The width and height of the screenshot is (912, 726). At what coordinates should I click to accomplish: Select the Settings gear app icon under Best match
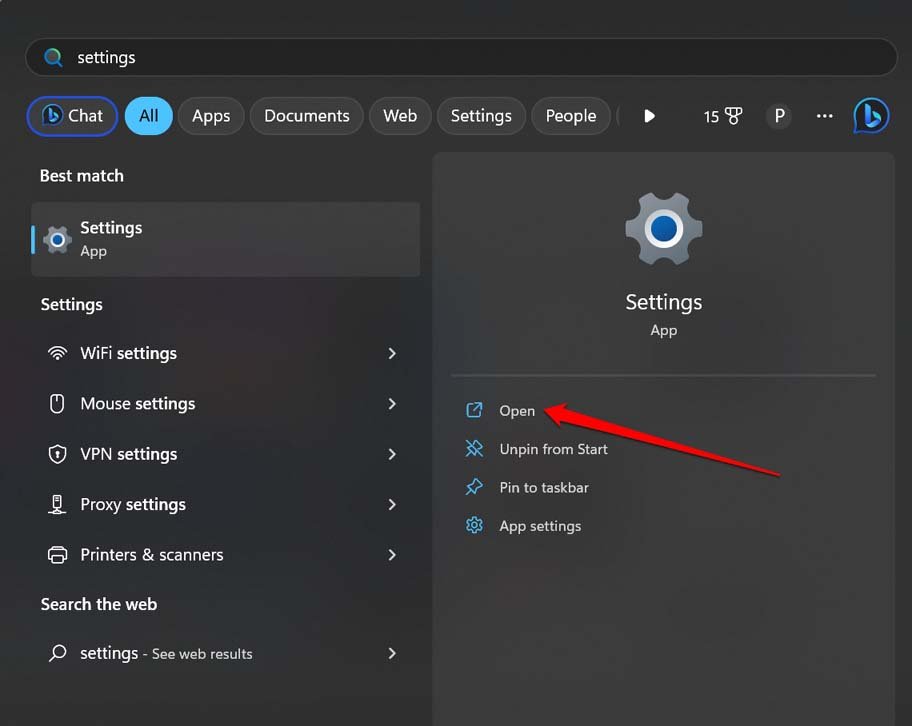(56, 239)
